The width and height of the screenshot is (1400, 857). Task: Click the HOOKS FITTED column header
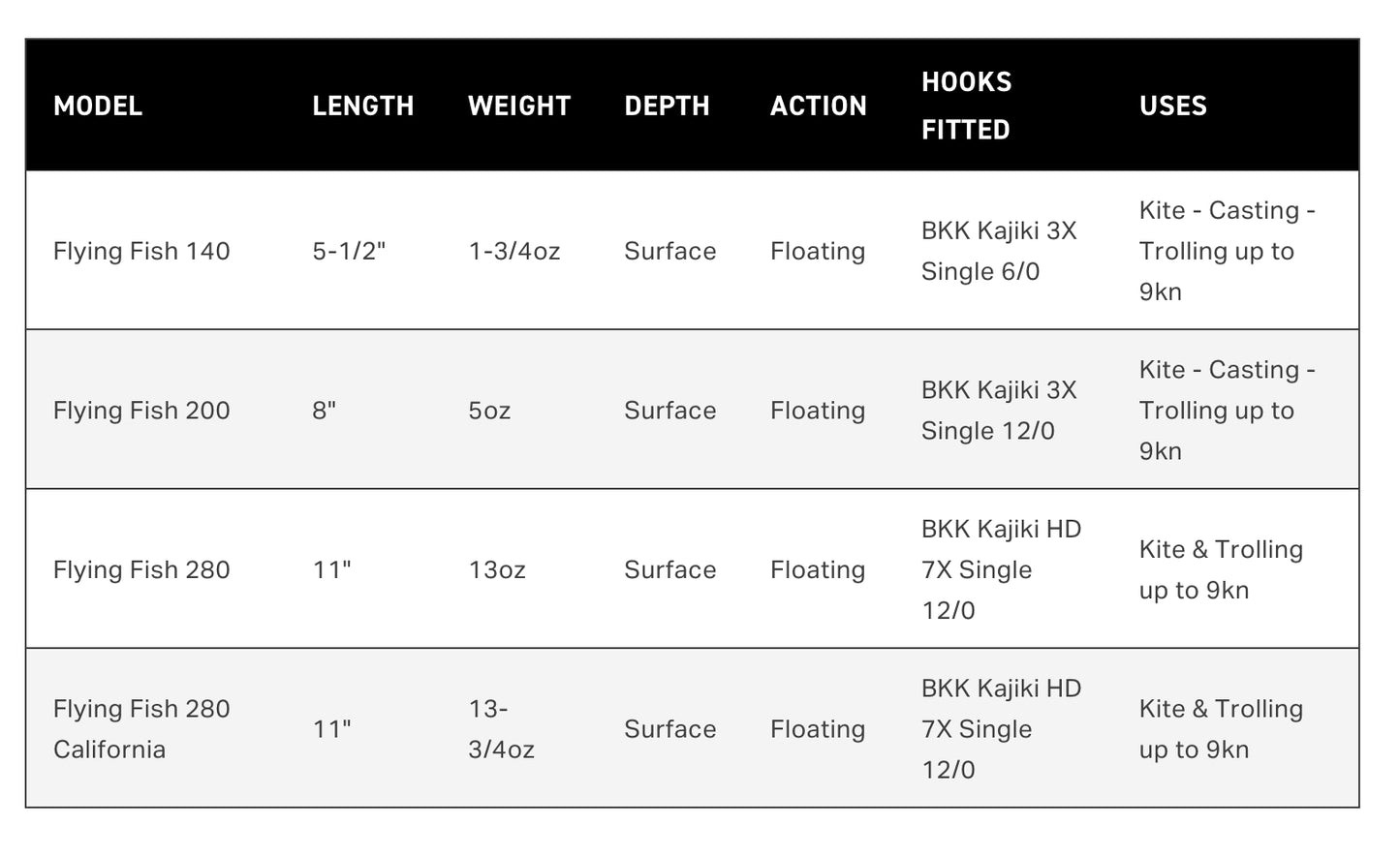click(966, 106)
